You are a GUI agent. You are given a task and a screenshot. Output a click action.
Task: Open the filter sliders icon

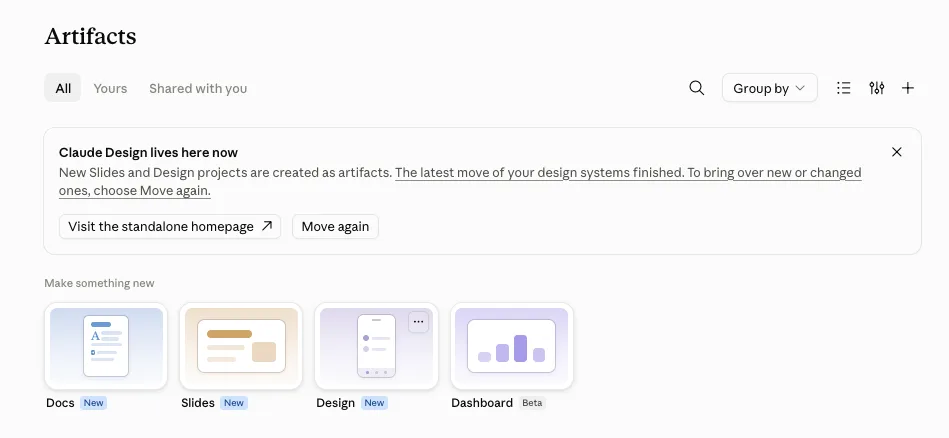point(876,88)
